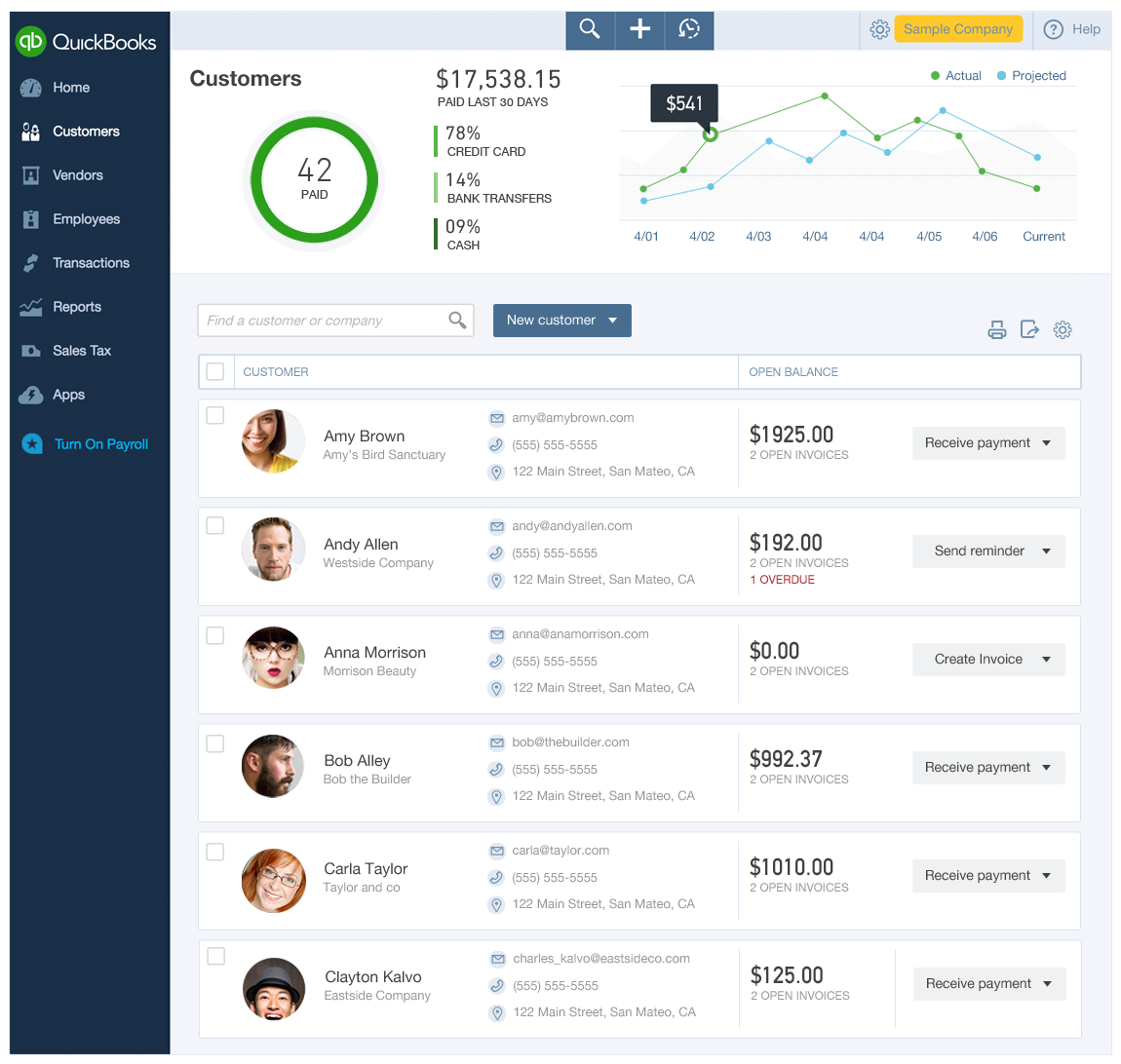1121x1064 pixels.
Task: Open table settings gear above customer list
Action: [1063, 330]
